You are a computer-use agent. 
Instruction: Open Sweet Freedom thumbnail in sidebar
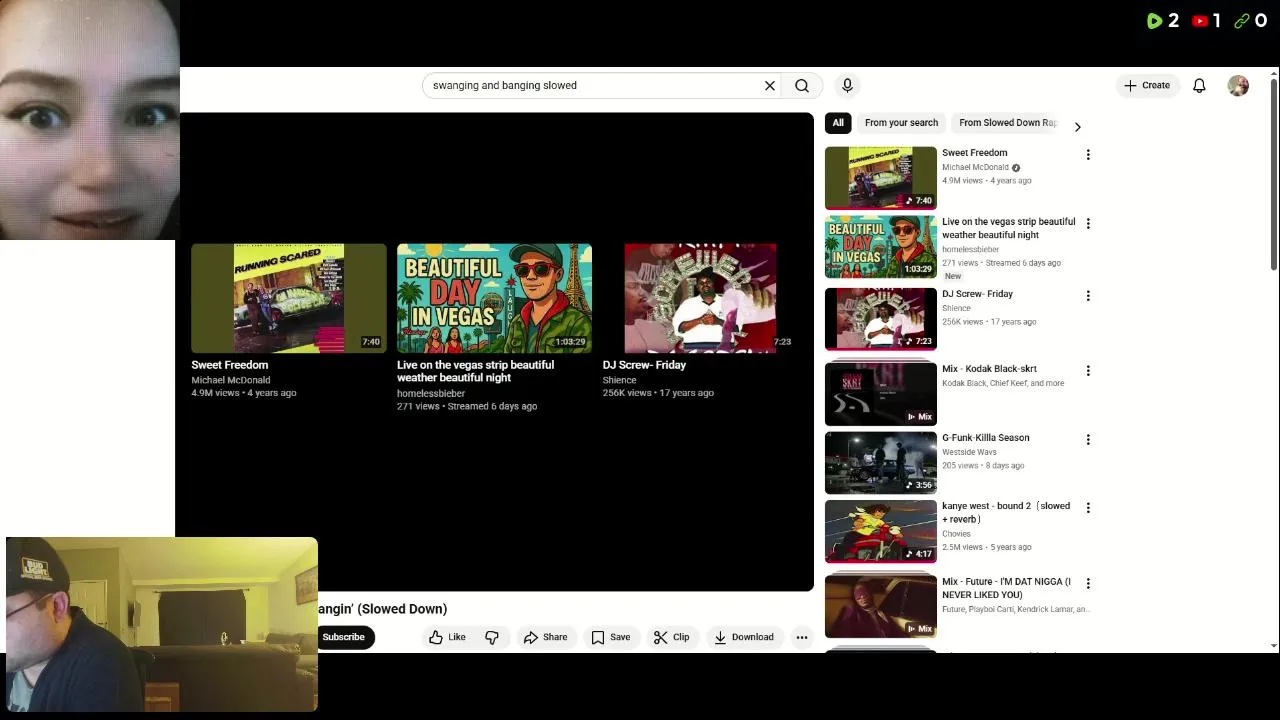pos(881,178)
